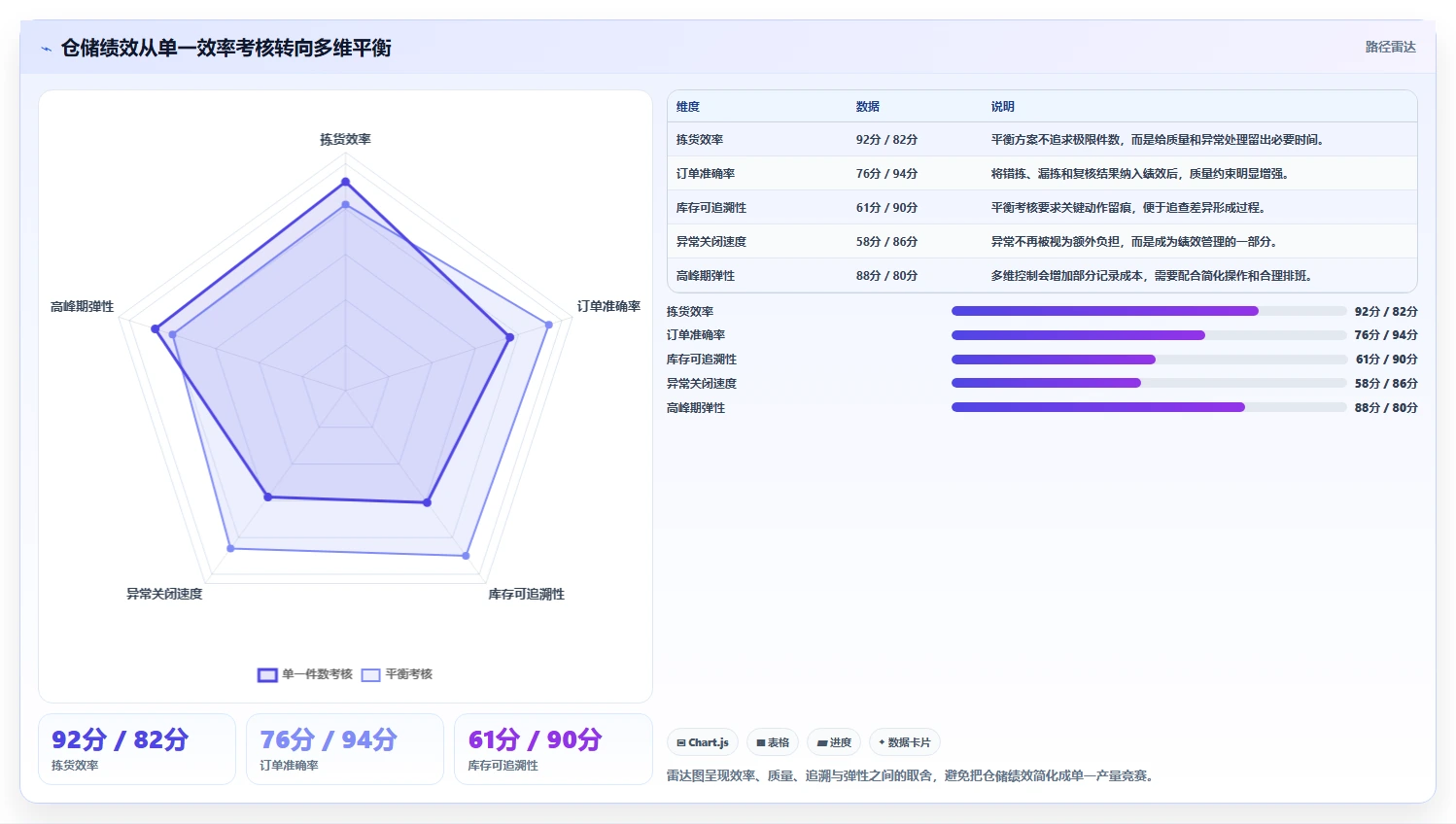Click the light 平衡考核 point on the 异常关闭速度 axis
Image resolution: width=1456 pixels, height=824 pixels.
(x=230, y=549)
